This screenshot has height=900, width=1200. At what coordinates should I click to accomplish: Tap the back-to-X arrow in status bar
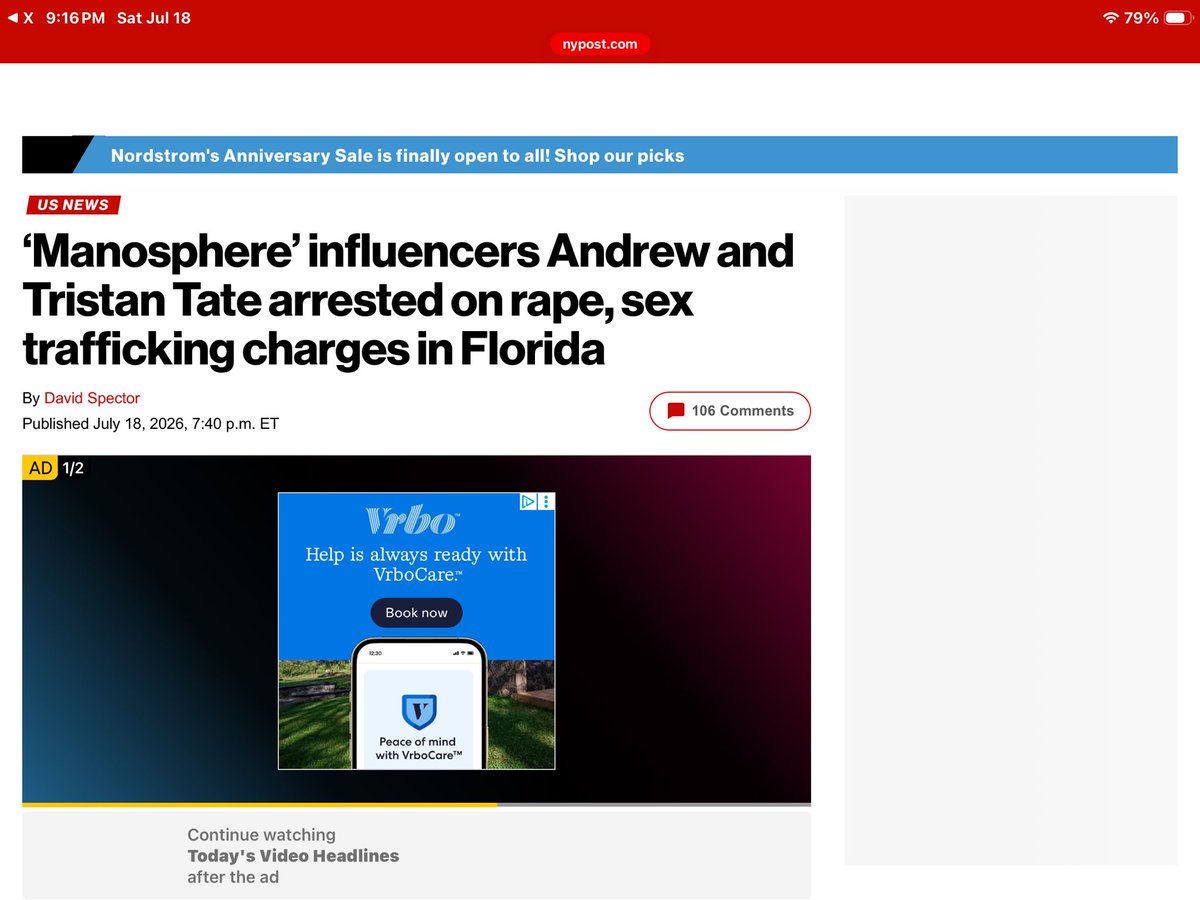[20, 18]
